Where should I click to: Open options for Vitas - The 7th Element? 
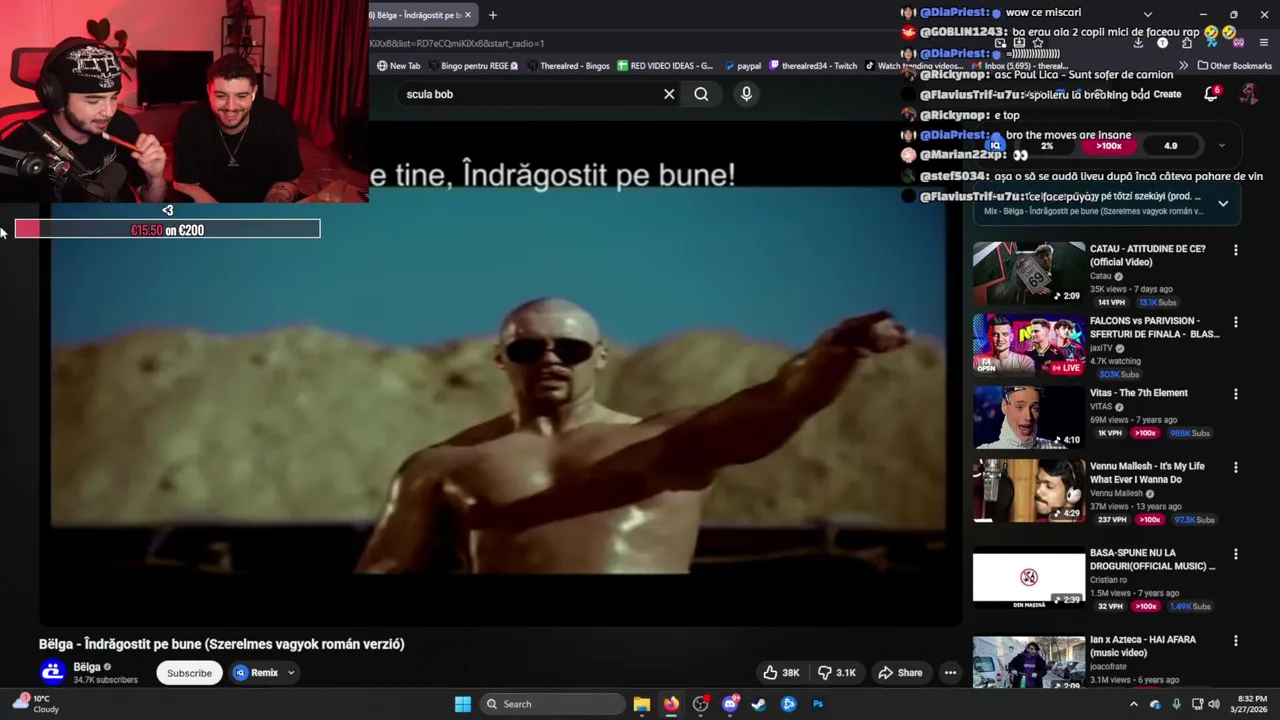click(1236, 394)
